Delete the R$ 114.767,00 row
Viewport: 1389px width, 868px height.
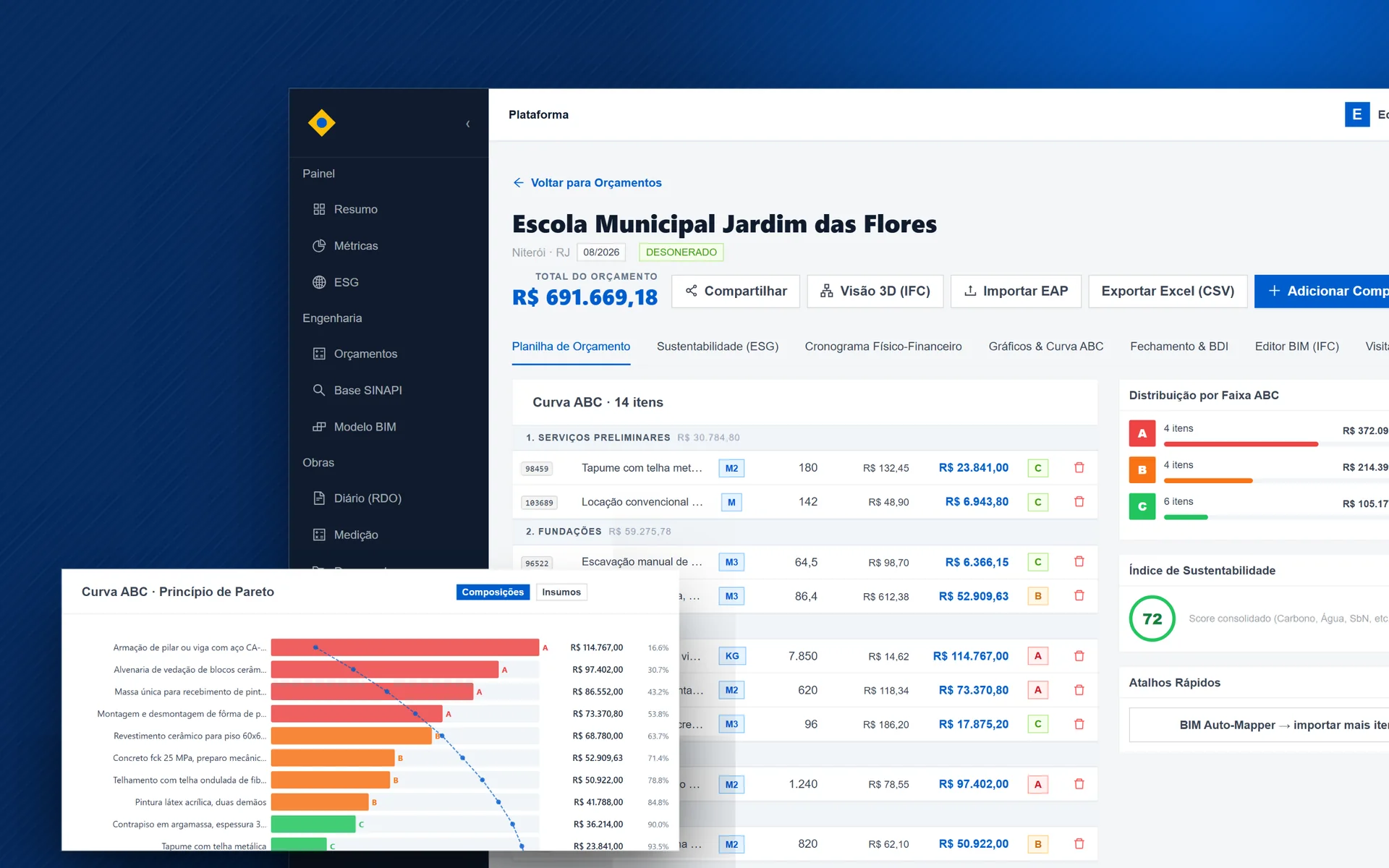click(x=1079, y=656)
